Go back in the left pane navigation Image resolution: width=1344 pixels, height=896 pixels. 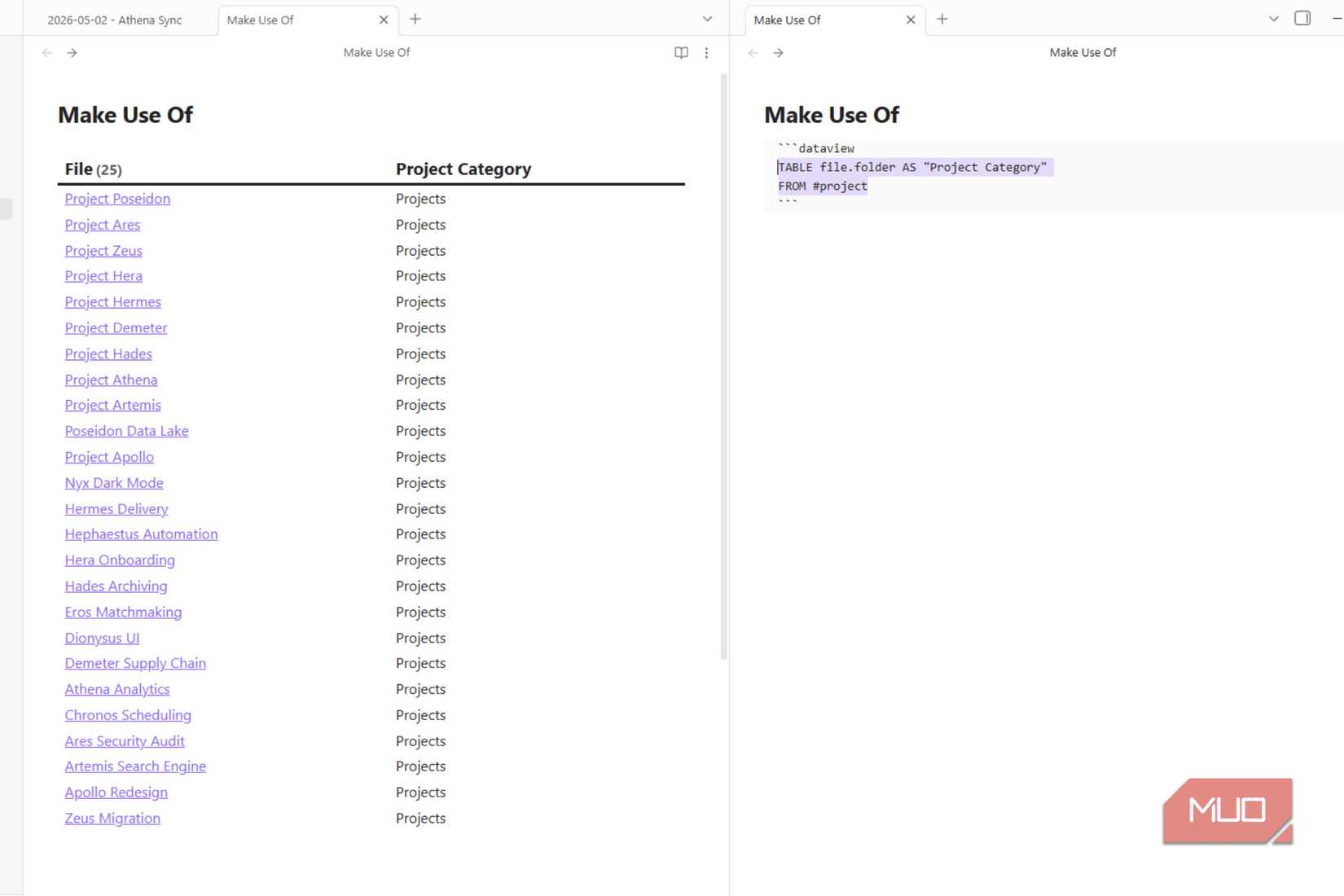point(47,53)
